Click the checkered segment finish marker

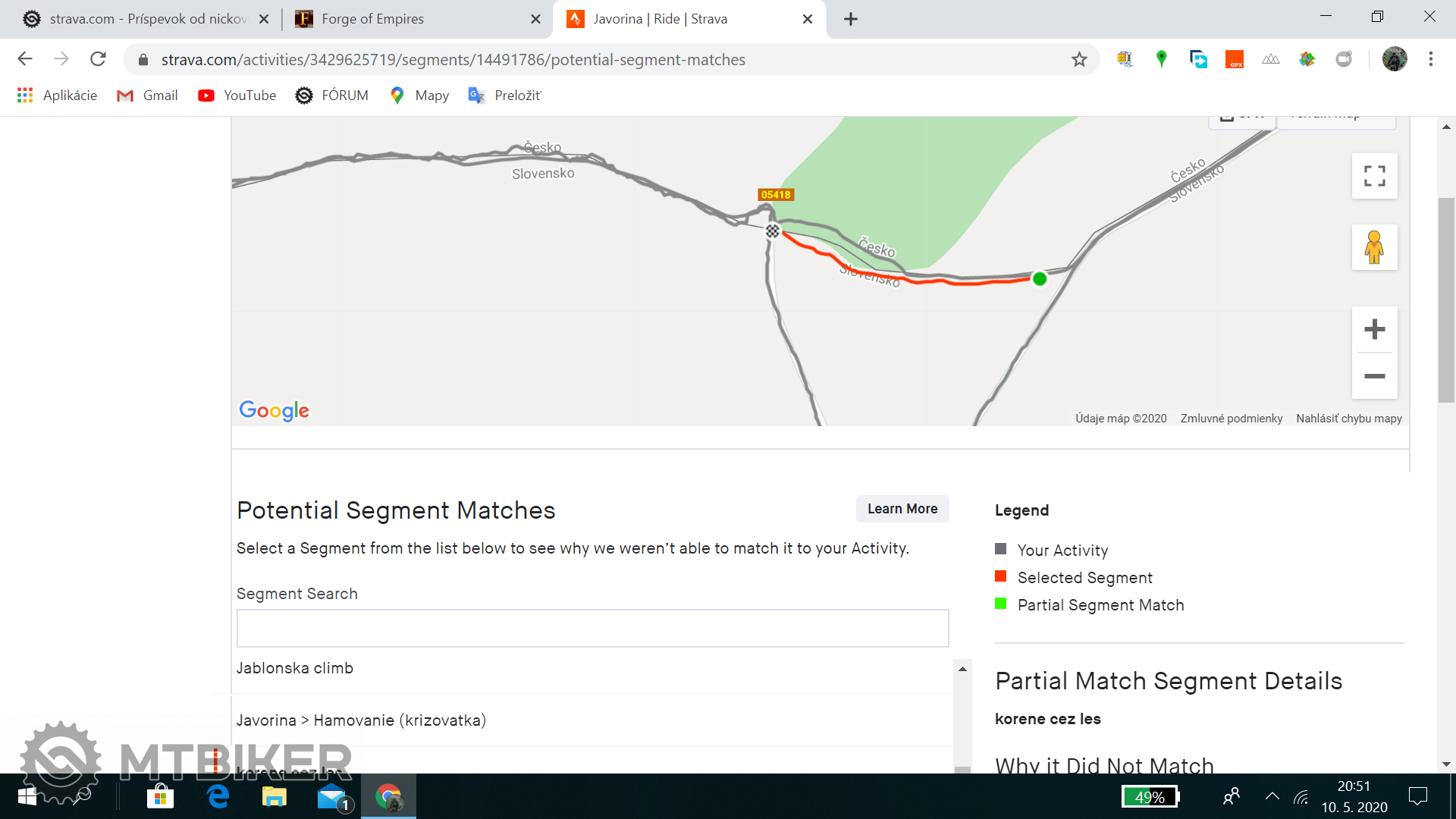click(x=772, y=231)
